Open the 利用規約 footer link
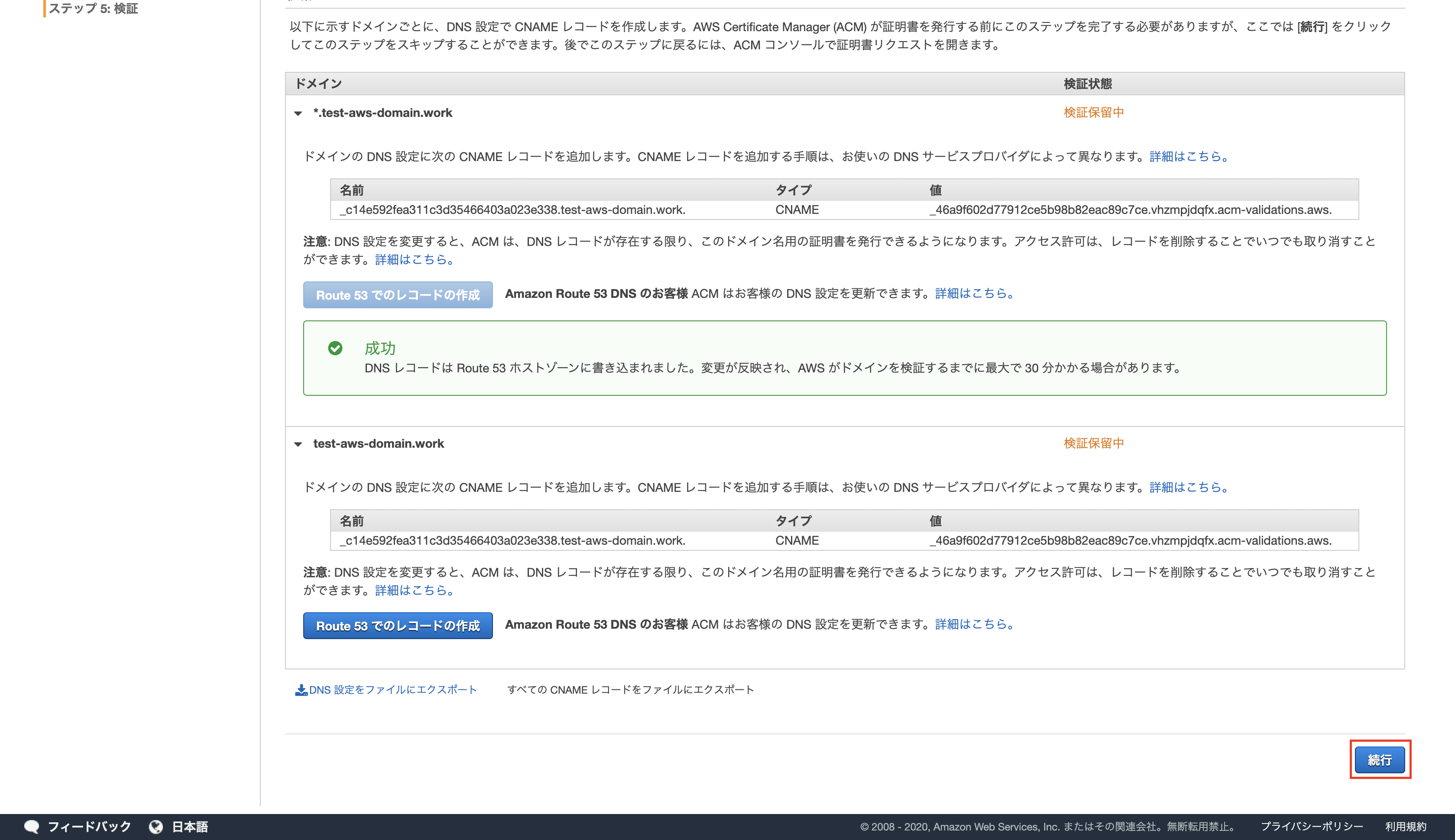1455x840 pixels. coord(1405,826)
